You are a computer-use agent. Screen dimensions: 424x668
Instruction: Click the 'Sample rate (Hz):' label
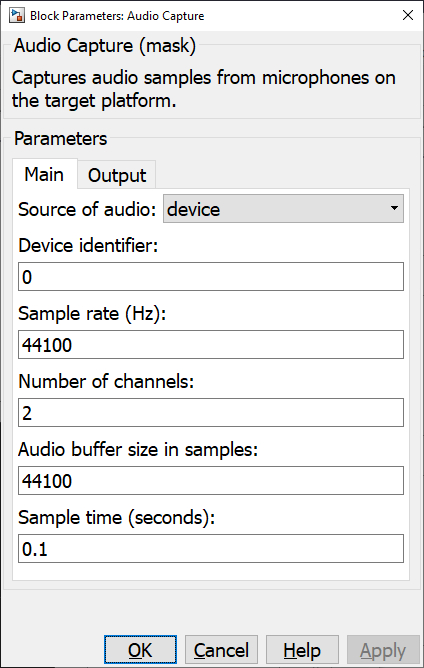click(92, 314)
